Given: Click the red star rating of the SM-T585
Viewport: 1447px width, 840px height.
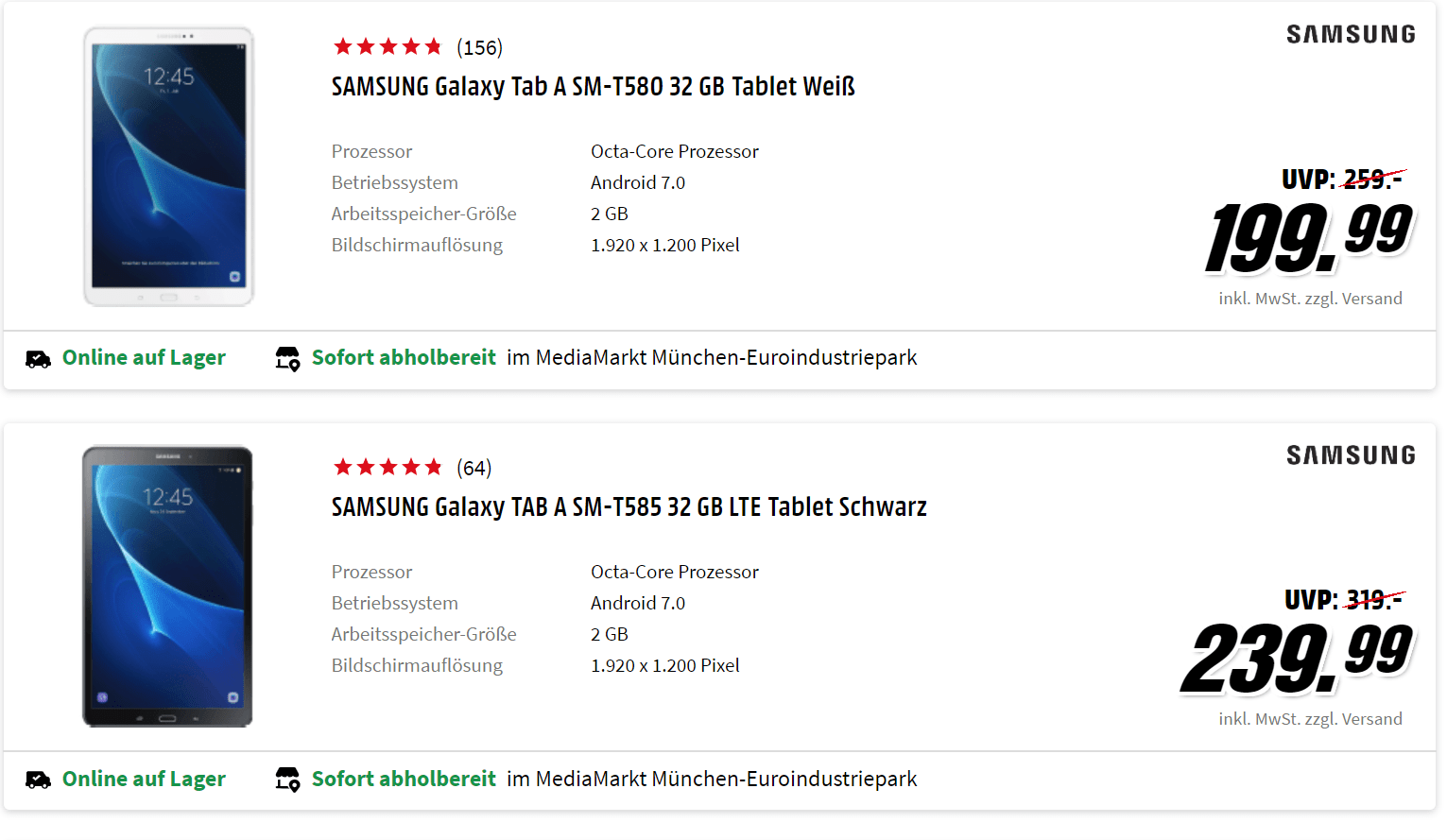Looking at the screenshot, I should click(388, 468).
